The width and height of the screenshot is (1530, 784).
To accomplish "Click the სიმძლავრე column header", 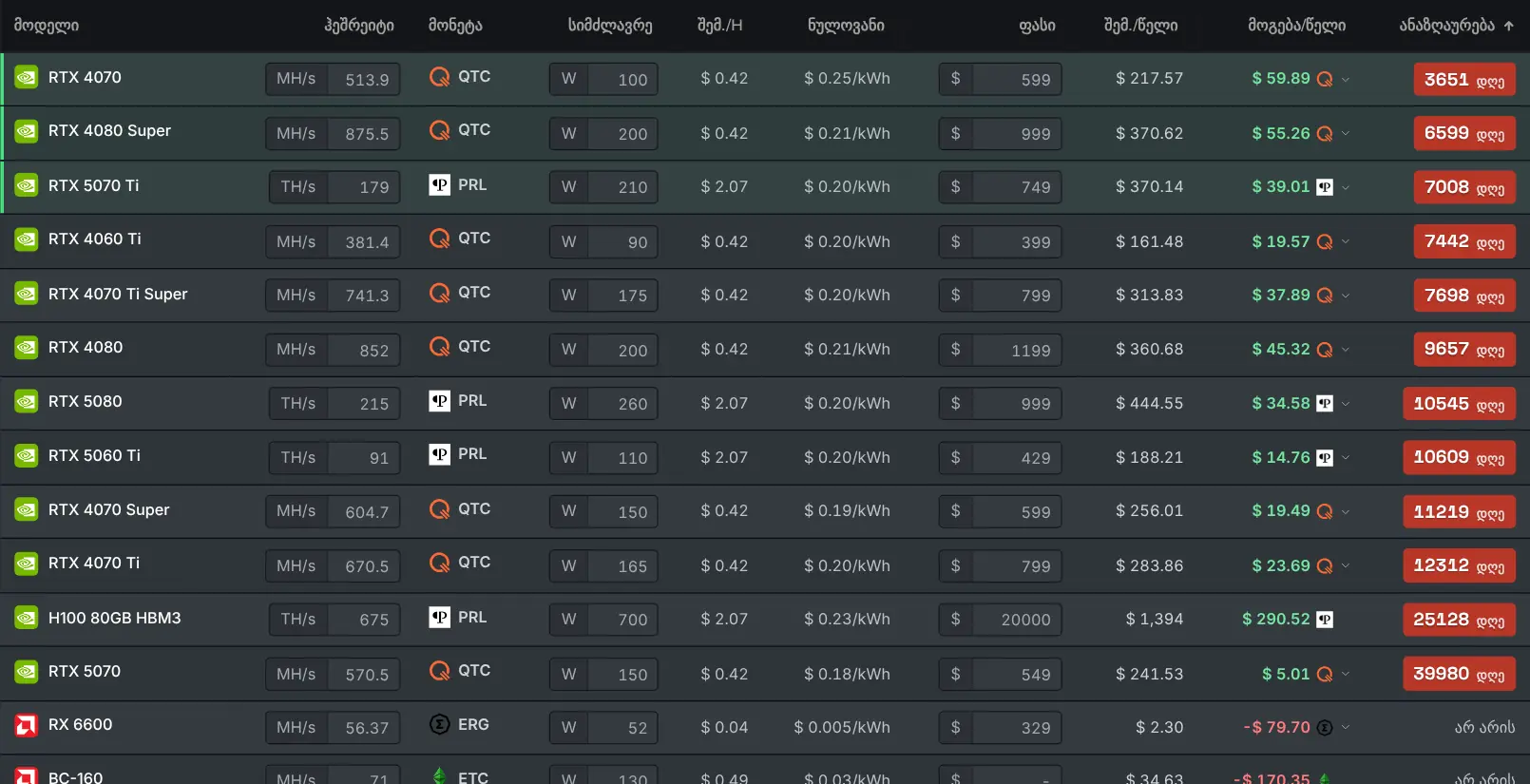I will click(x=610, y=26).
